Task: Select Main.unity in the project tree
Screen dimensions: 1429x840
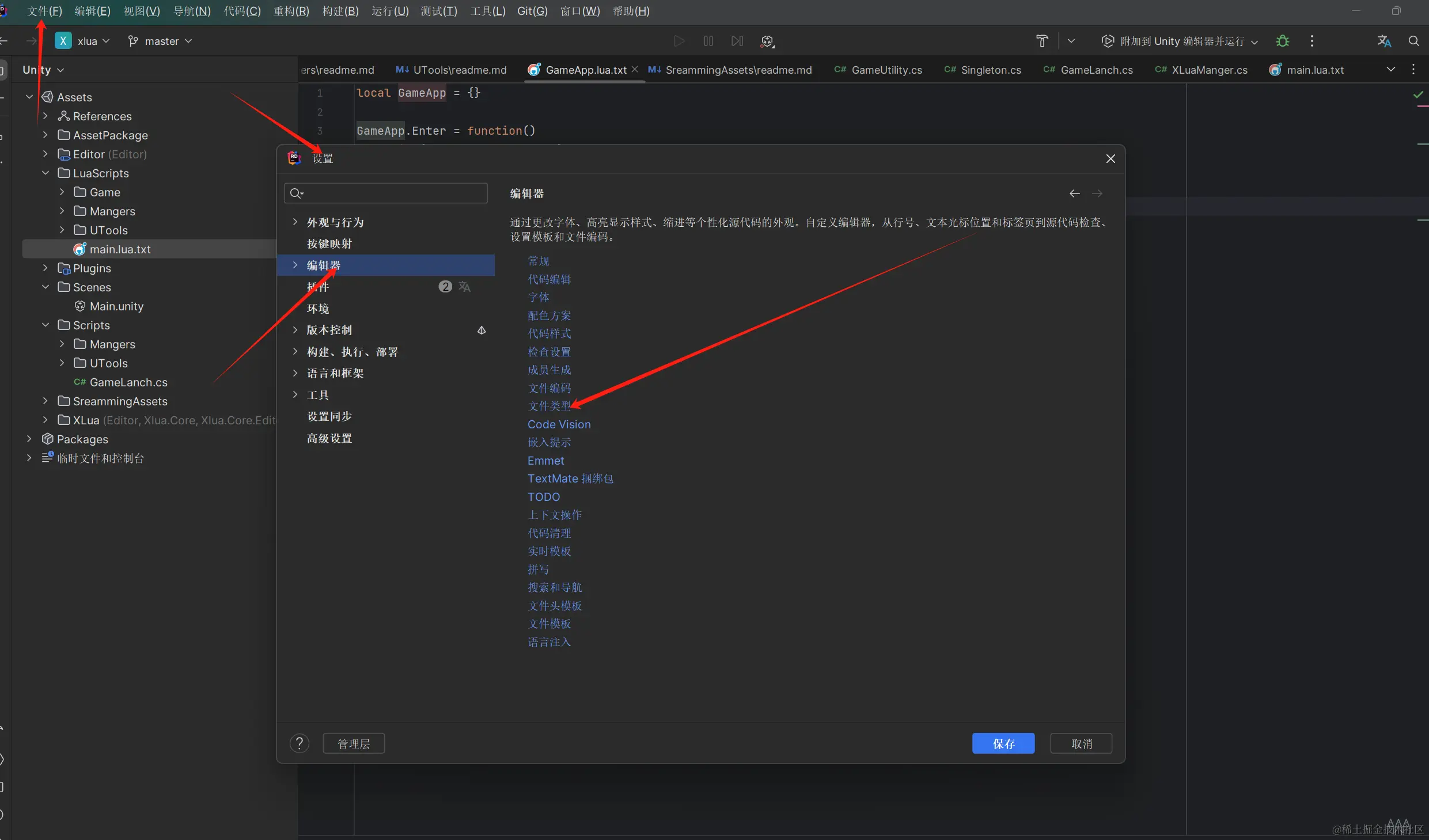Action: click(116, 306)
